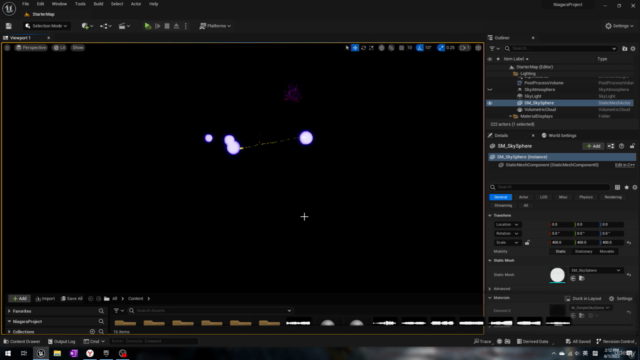640x360 pixels.
Task: Collapse the Transform section
Action: tap(490, 216)
